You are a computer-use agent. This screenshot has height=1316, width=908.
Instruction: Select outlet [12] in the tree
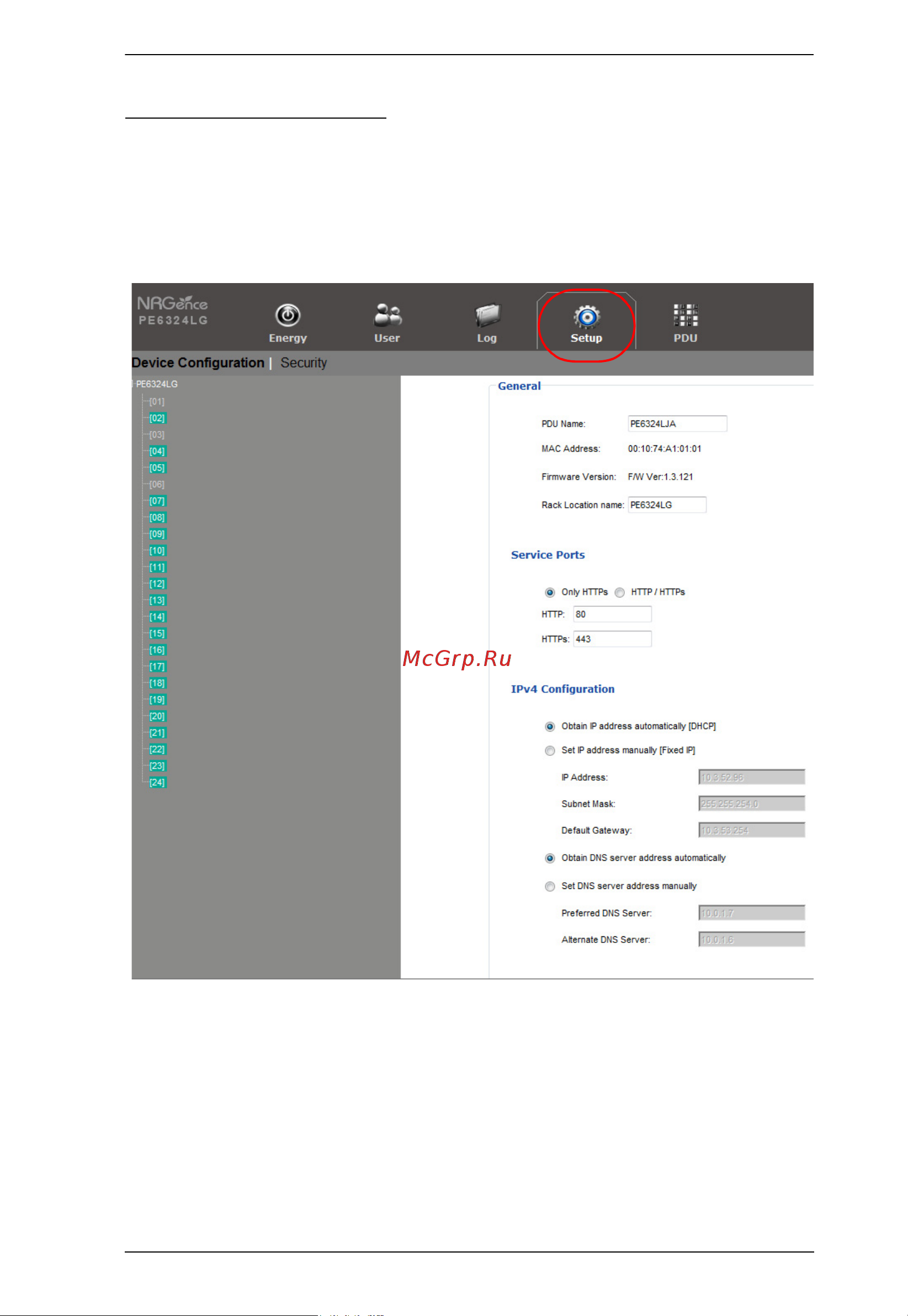click(157, 583)
